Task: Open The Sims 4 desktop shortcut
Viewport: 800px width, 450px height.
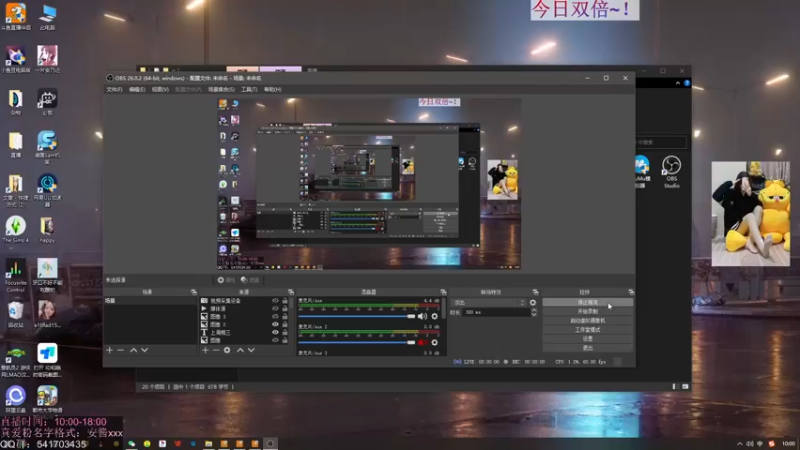Action: tap(16, 230)
